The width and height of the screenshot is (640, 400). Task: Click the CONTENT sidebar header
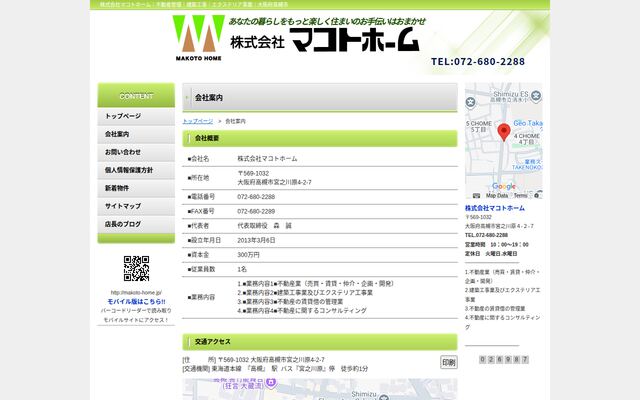pyautogui.click(x=136, y=96)
